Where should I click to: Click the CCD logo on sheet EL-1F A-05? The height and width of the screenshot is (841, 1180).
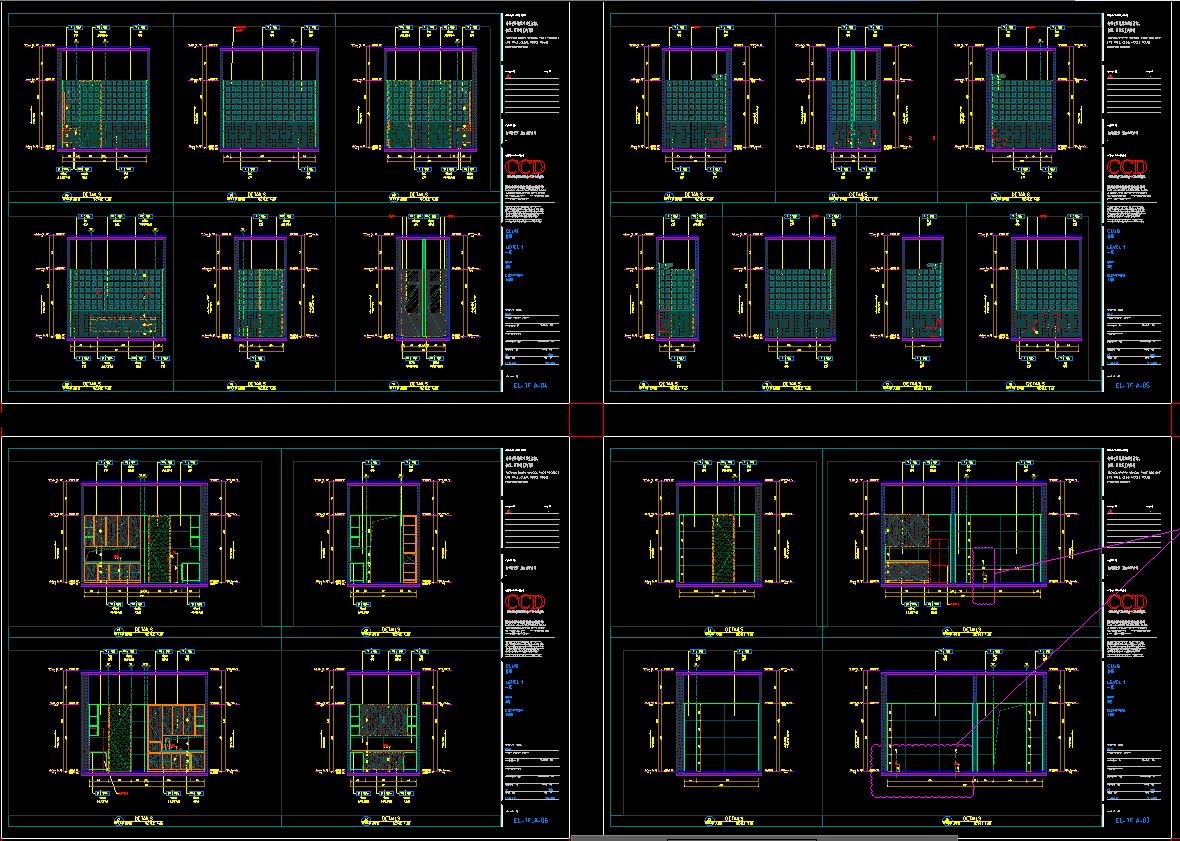pos(1127,167)
